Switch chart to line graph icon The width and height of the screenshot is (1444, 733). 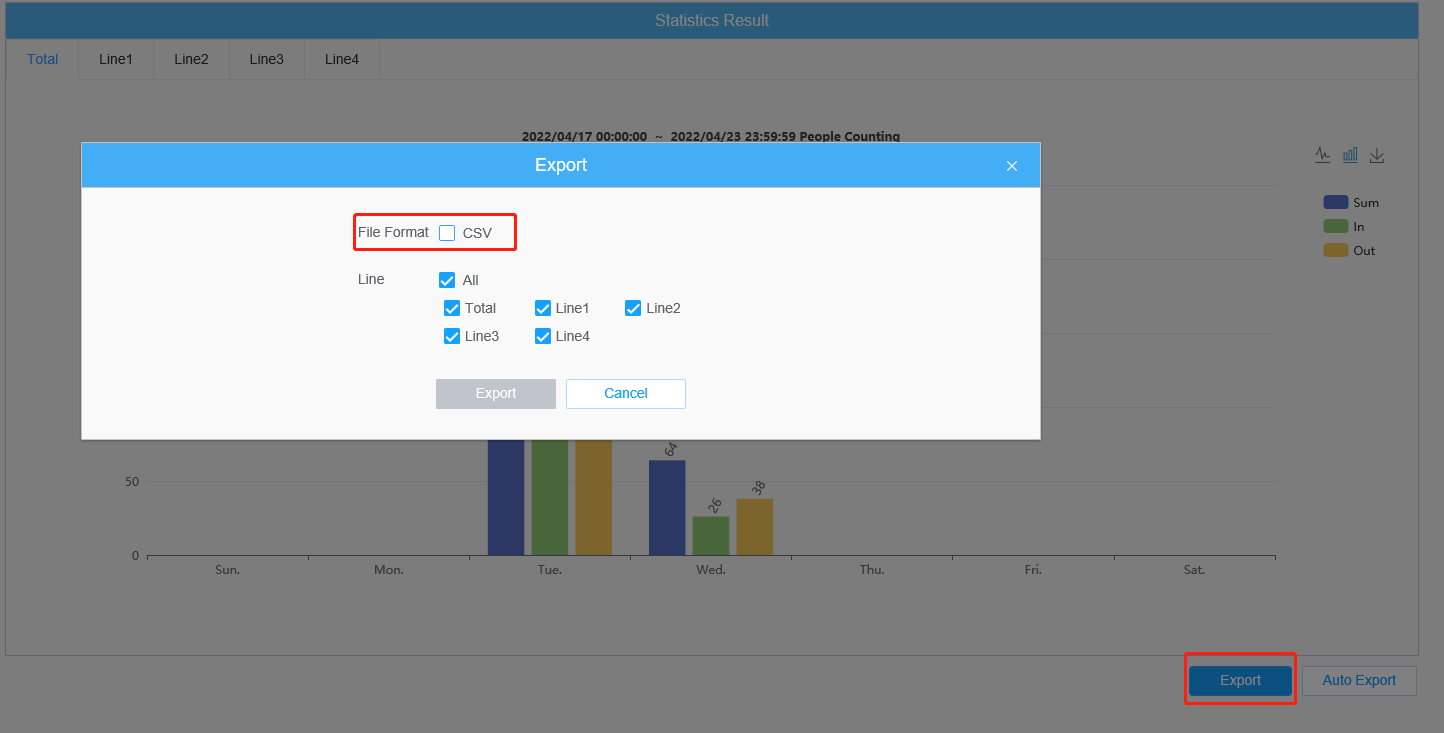(x=1323, y=155)
